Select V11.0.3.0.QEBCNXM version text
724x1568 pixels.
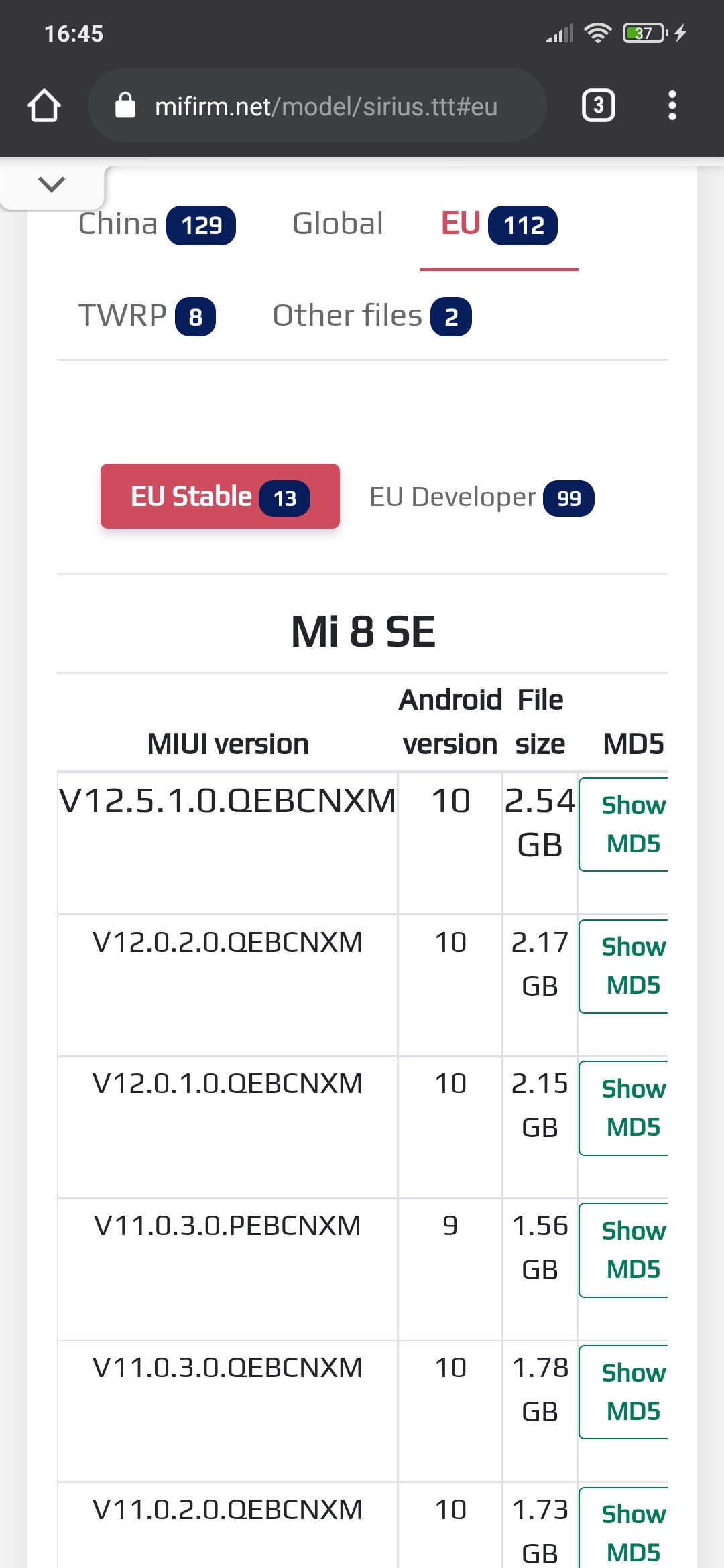coord(227,1368)
